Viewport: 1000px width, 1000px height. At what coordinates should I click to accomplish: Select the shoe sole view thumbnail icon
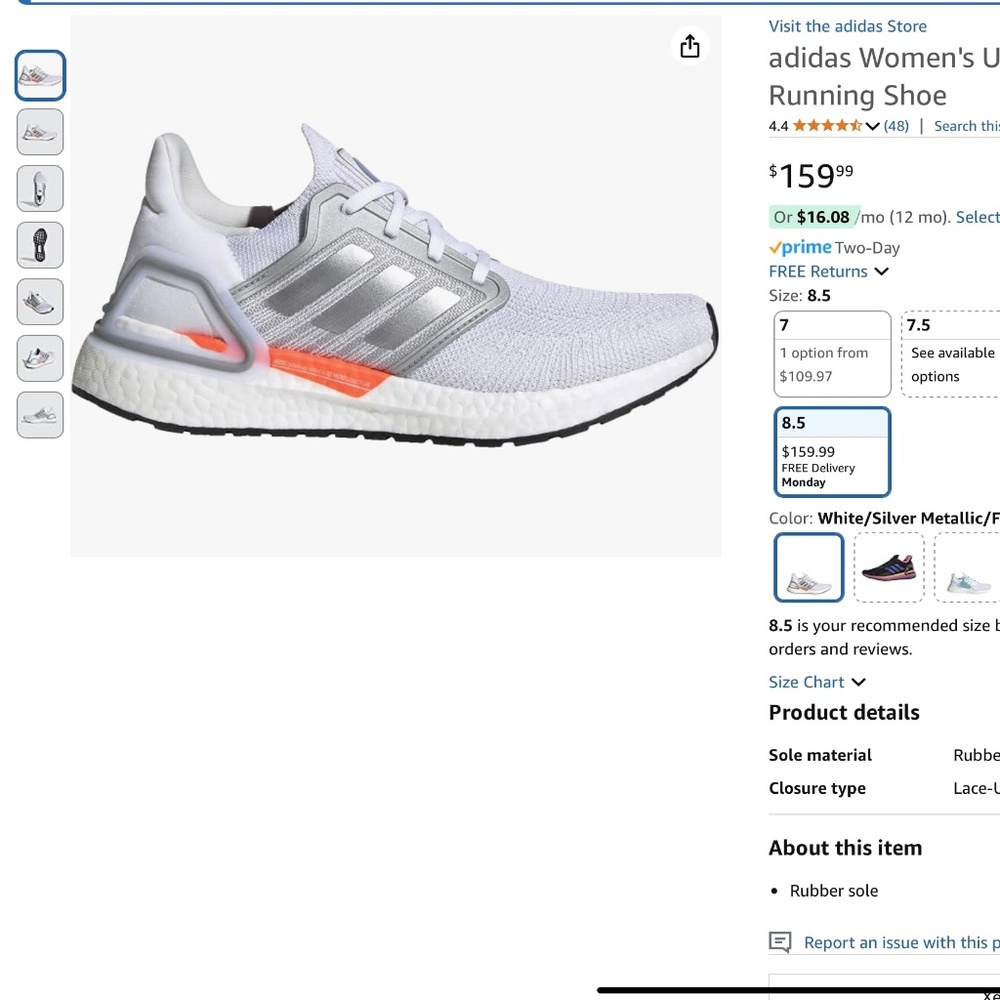pyautogui.click(x=40, y=245)
